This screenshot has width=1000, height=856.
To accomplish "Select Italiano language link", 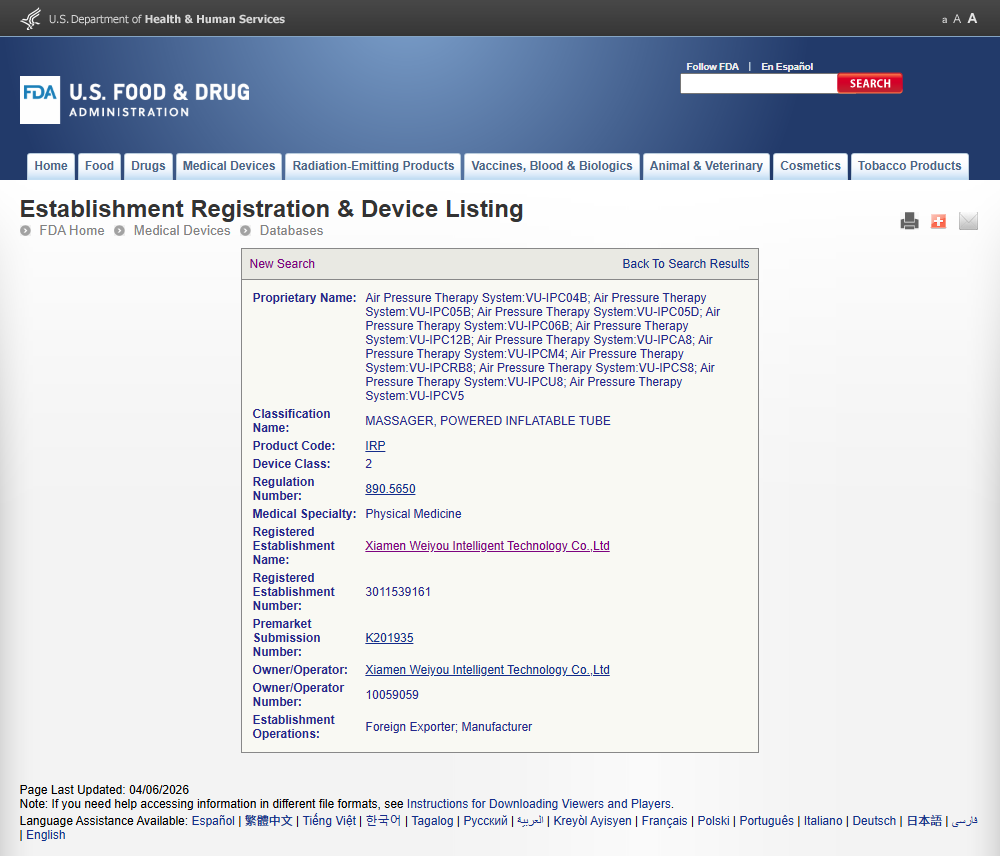I will [x=823, y=821].
